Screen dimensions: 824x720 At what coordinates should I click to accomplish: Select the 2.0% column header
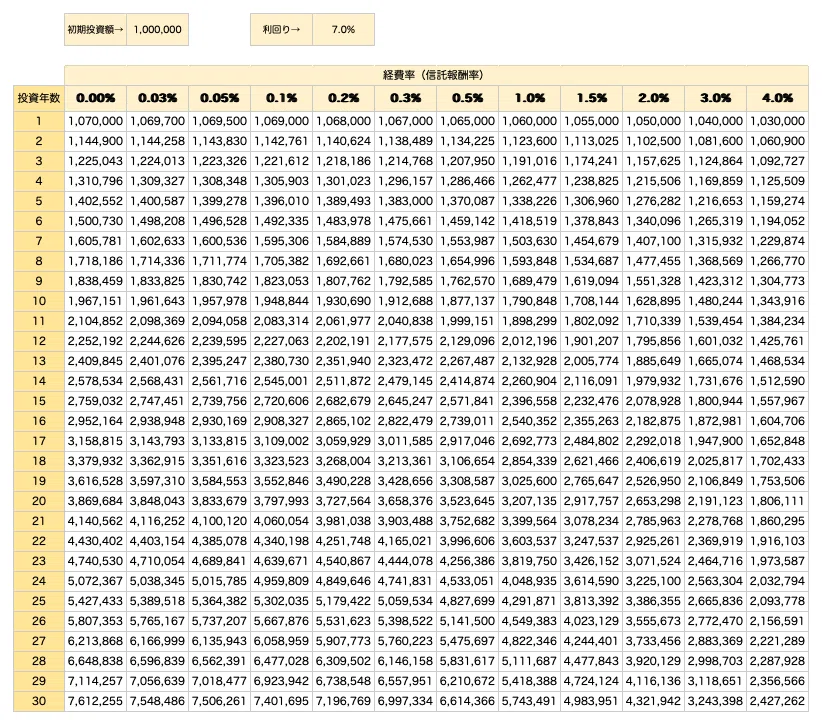pyautogui.click(x=653, y=98)
